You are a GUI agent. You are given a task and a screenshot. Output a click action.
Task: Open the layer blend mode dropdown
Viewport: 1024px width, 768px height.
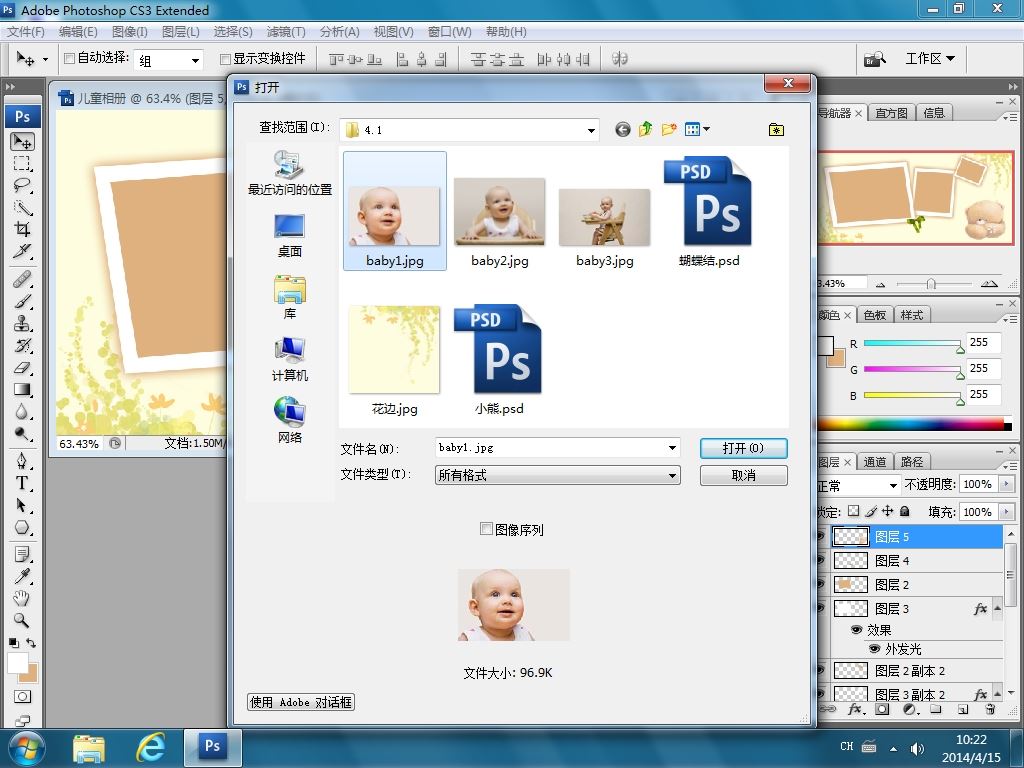coord(893,485)
